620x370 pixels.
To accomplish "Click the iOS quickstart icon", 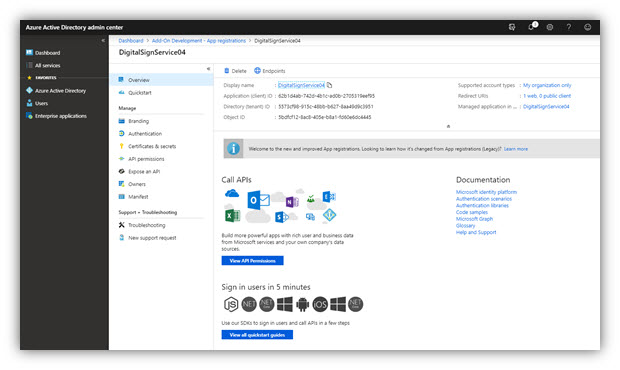I will point(320,304).
